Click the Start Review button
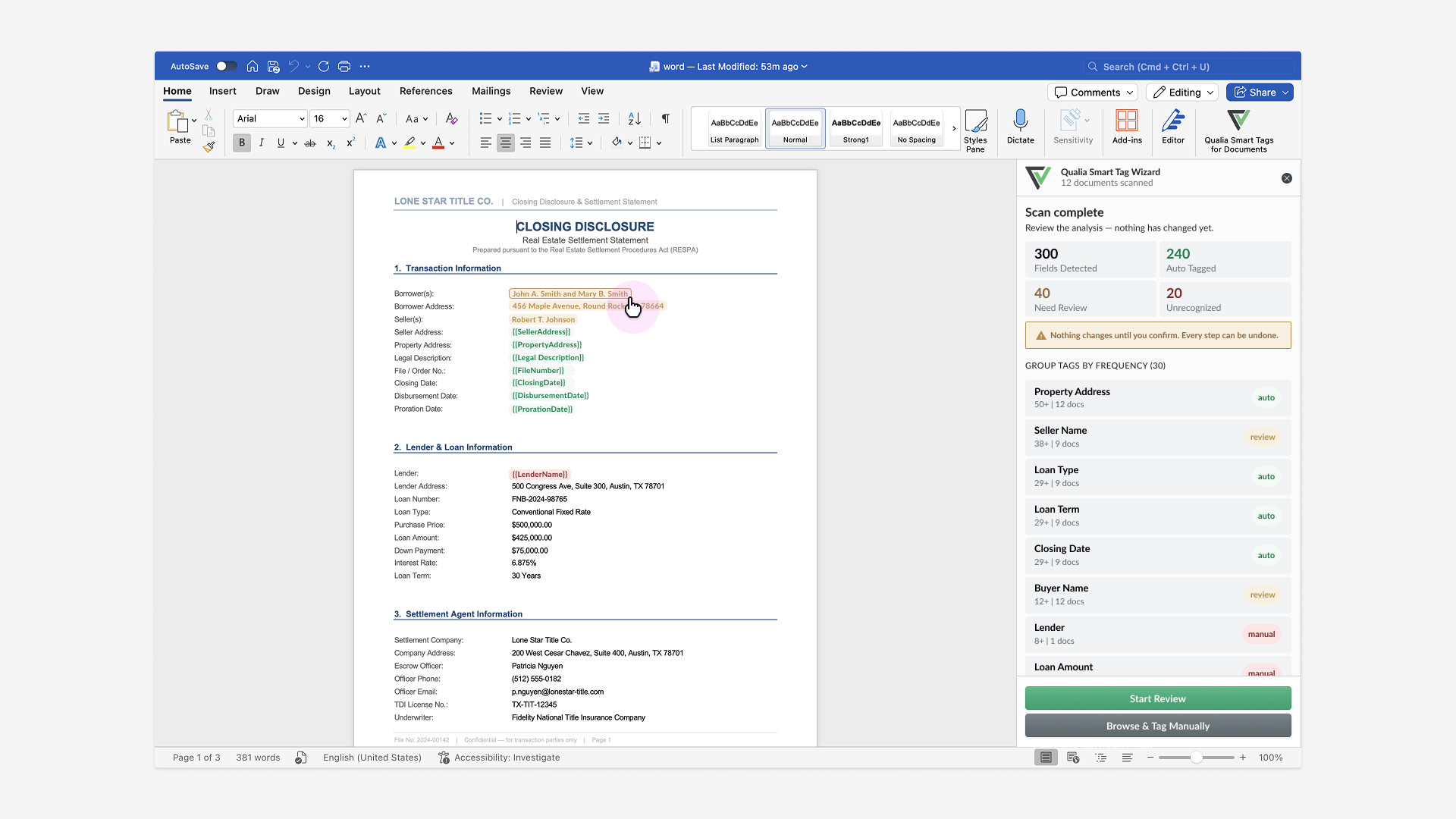 coord(1158,698)
